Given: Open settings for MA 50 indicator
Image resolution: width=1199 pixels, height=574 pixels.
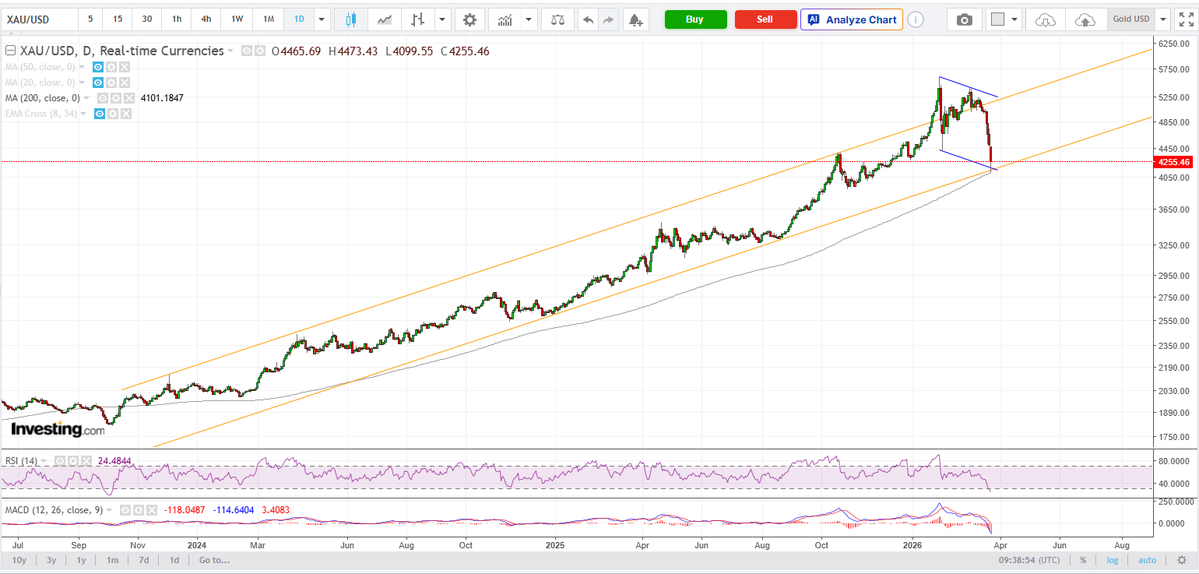Looking at the screenshot, I should click(111, 66).
